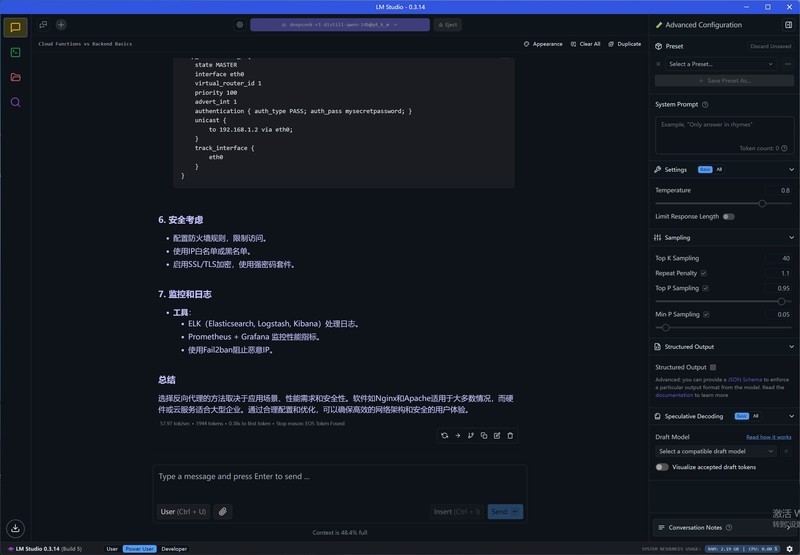Open the Discover search sidebar icon
The width and height of the screenshot is (800, 555).
pos(15,102)
